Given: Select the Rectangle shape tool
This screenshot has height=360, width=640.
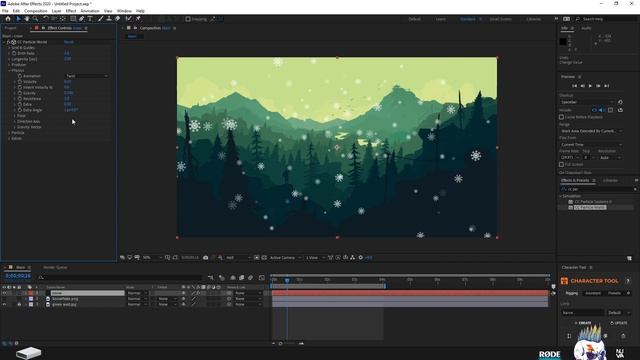Looking at the screenshot, I should tap(73, 19).
